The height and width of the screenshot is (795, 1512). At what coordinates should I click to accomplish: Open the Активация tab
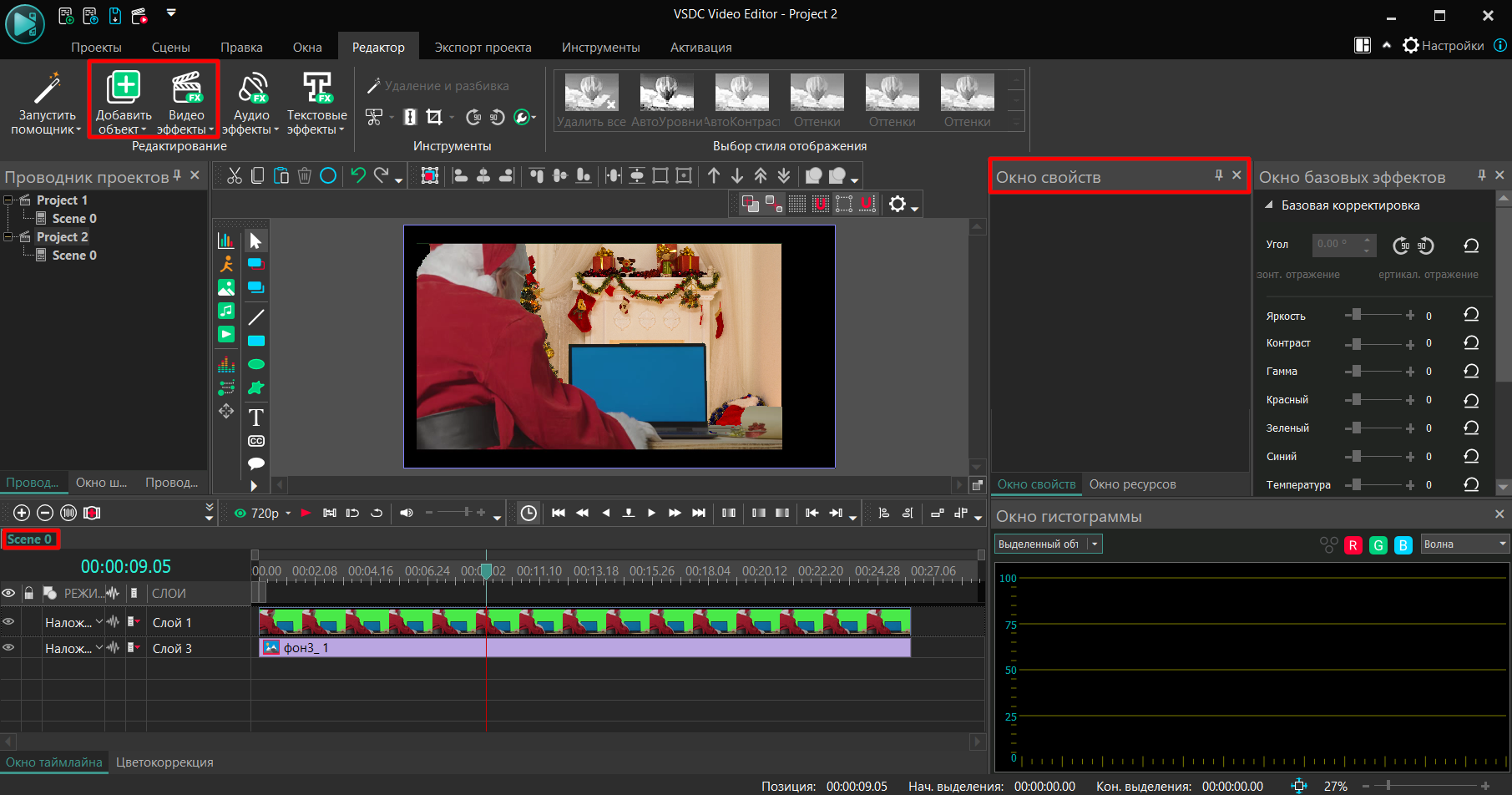point(700,48)
